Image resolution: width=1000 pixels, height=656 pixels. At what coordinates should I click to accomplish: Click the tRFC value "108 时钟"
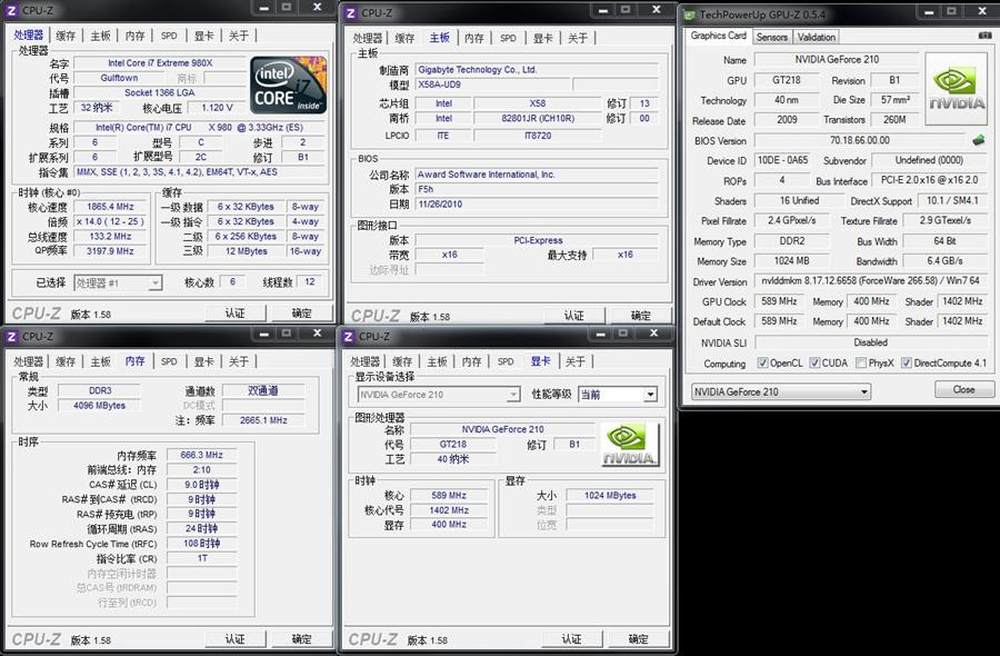coord(202,543)
